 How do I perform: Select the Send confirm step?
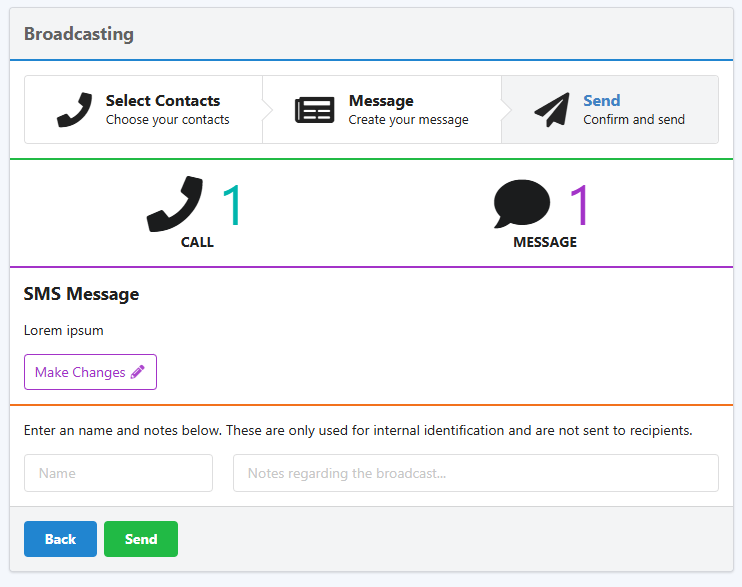point(610,109)
